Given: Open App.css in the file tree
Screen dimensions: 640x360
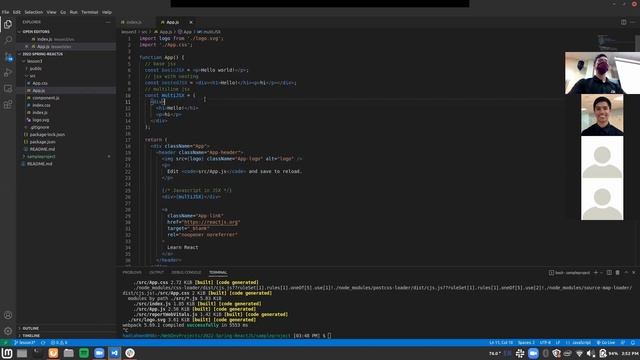Looking at the screenshot, I should click(x=40, y=83).
